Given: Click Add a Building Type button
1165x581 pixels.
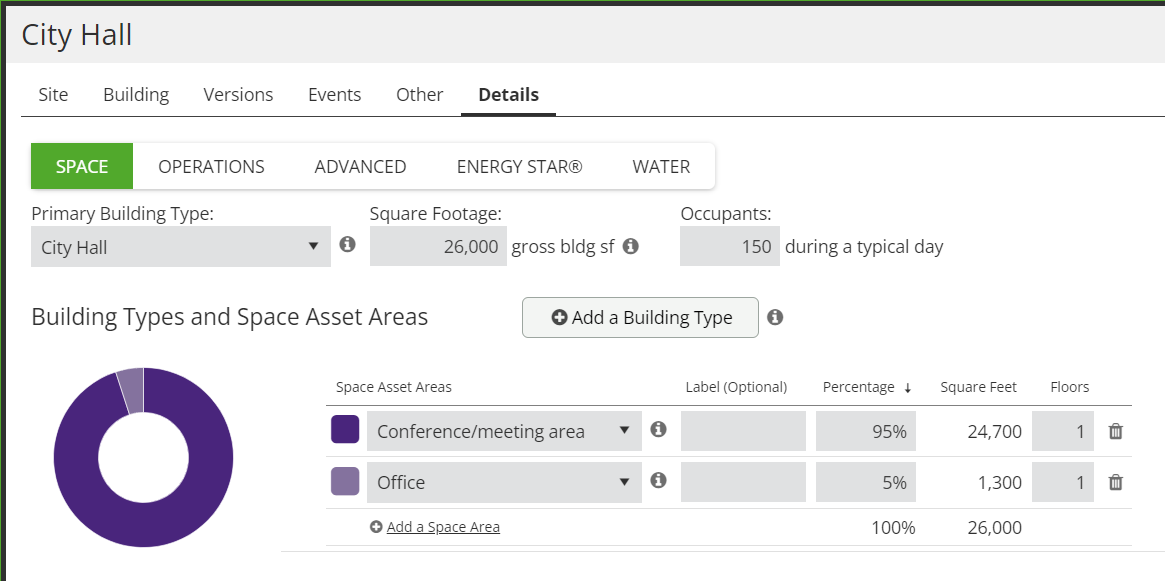Looking at the screenshot, I should click(x=640, y=318).
